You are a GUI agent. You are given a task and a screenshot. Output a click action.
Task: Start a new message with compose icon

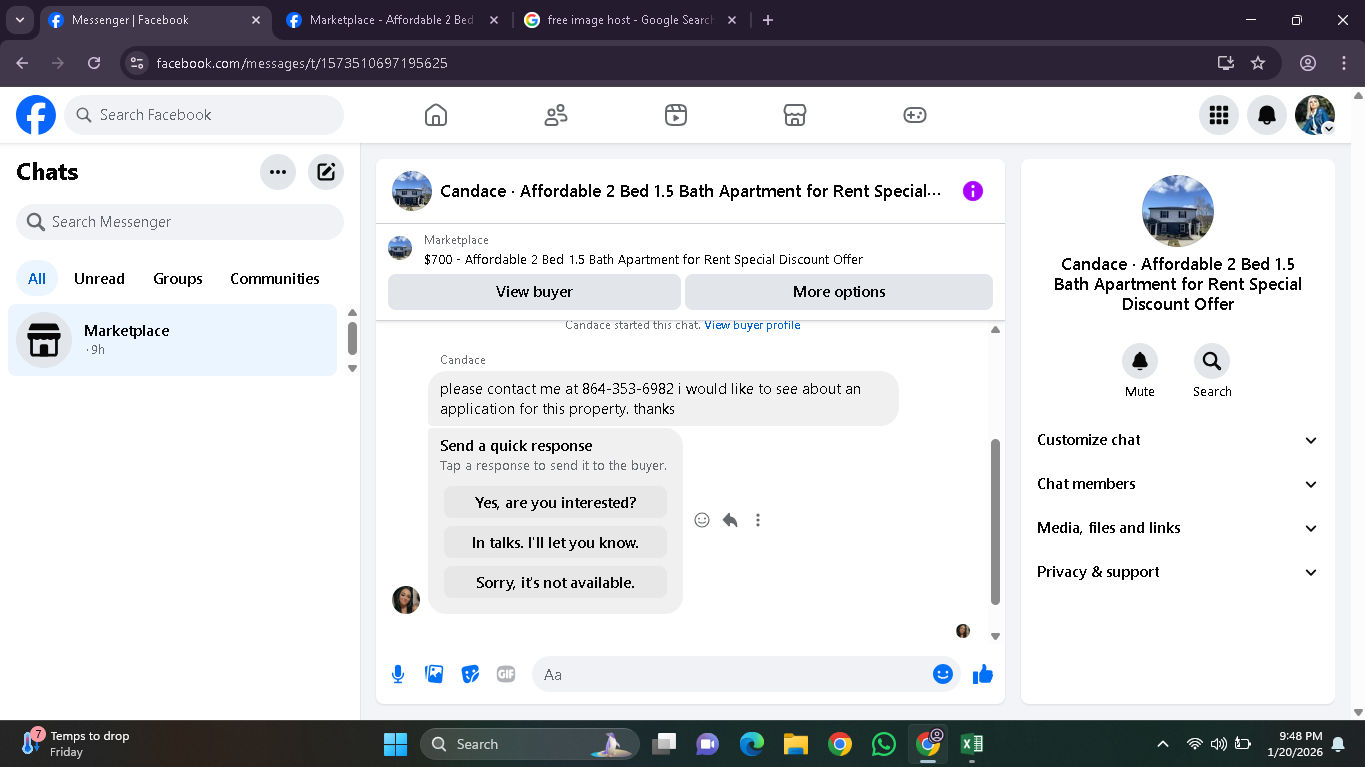[x=326, y=172]
